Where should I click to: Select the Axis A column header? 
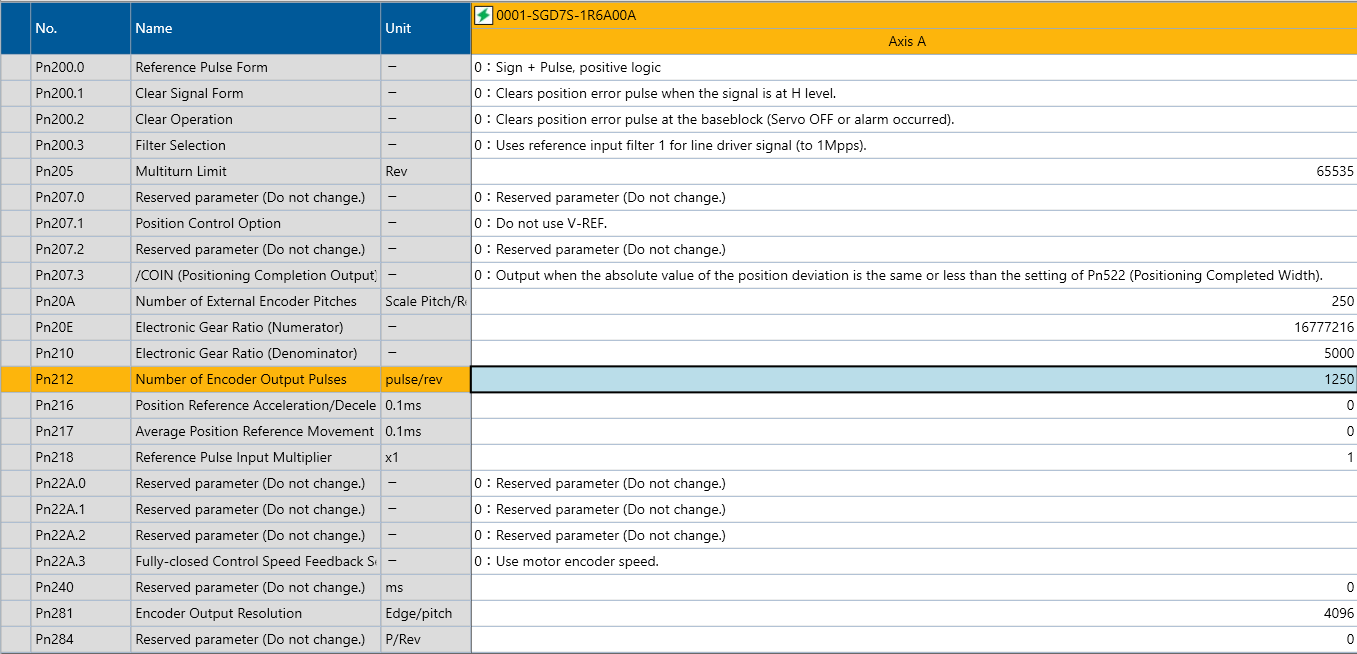point(907,42)
